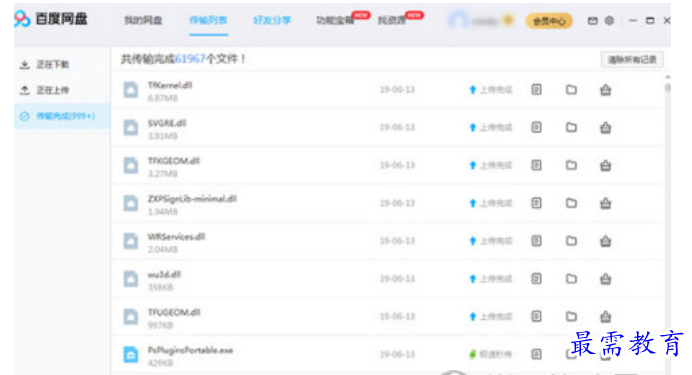Open the mail messages icon in title bar
Screen dimensions: 692x375
593,21
